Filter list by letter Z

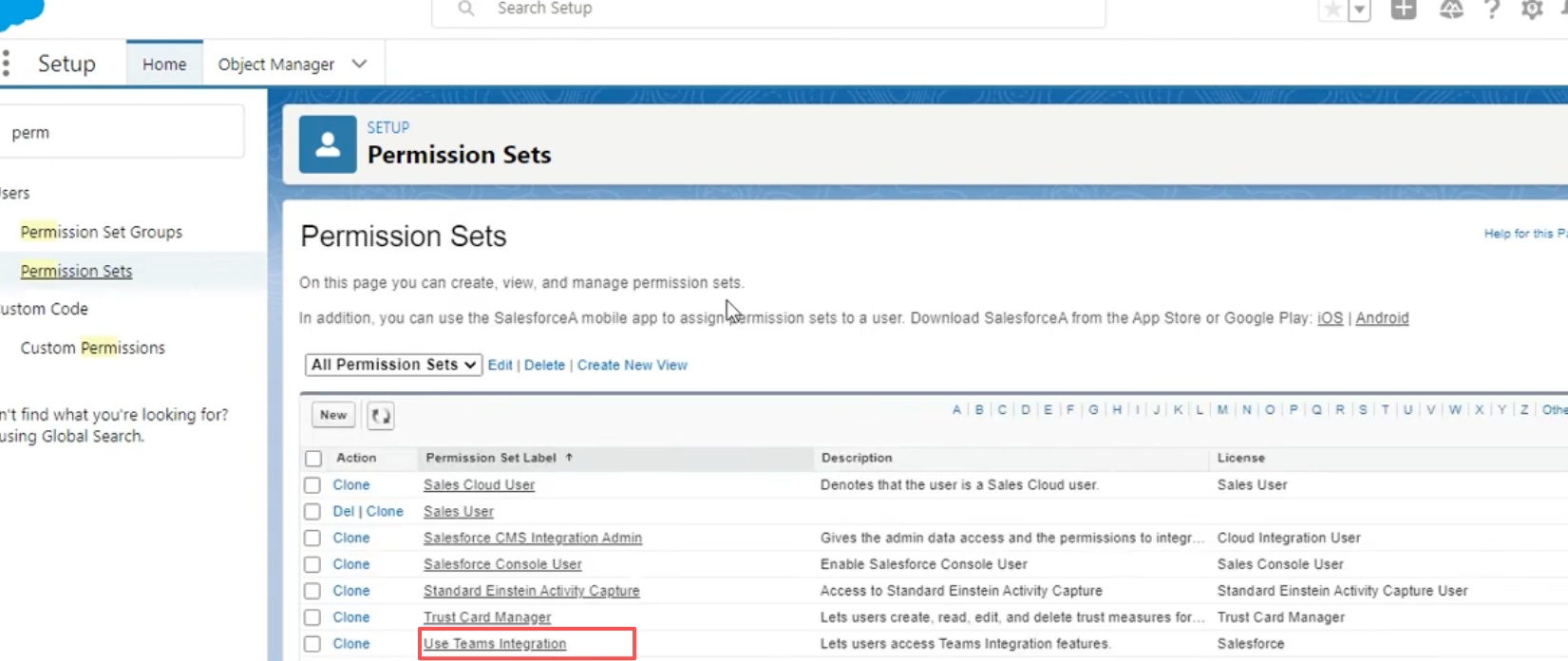1524,410
